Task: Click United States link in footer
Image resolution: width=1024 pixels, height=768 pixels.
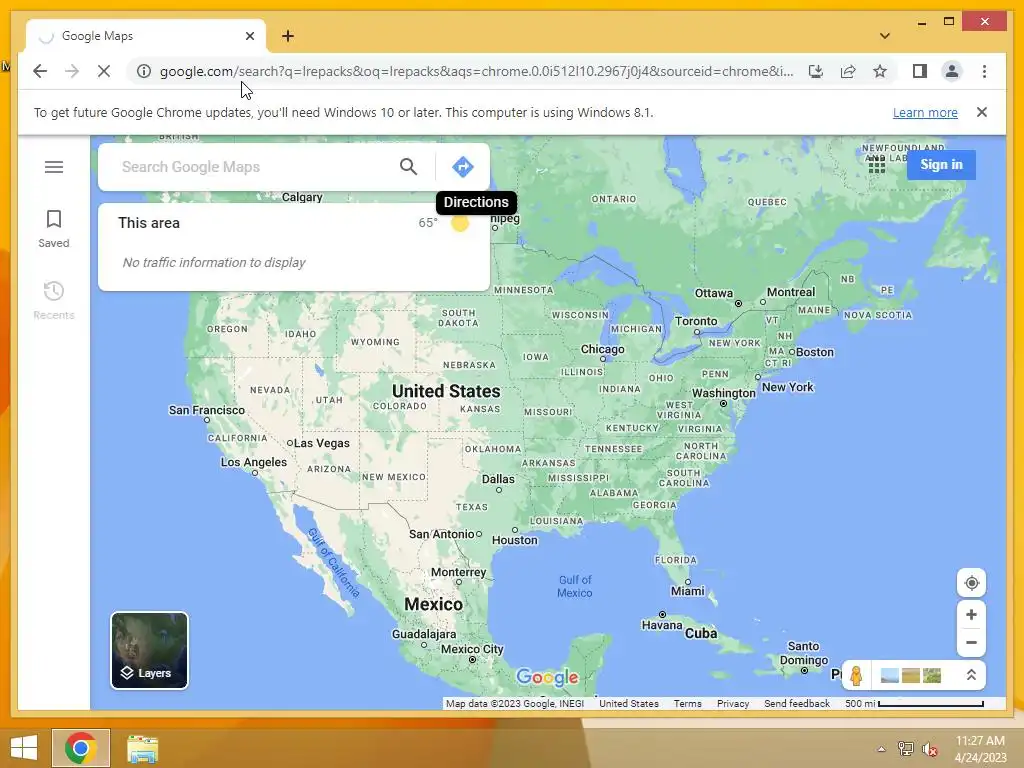Action: click(629, 703)
